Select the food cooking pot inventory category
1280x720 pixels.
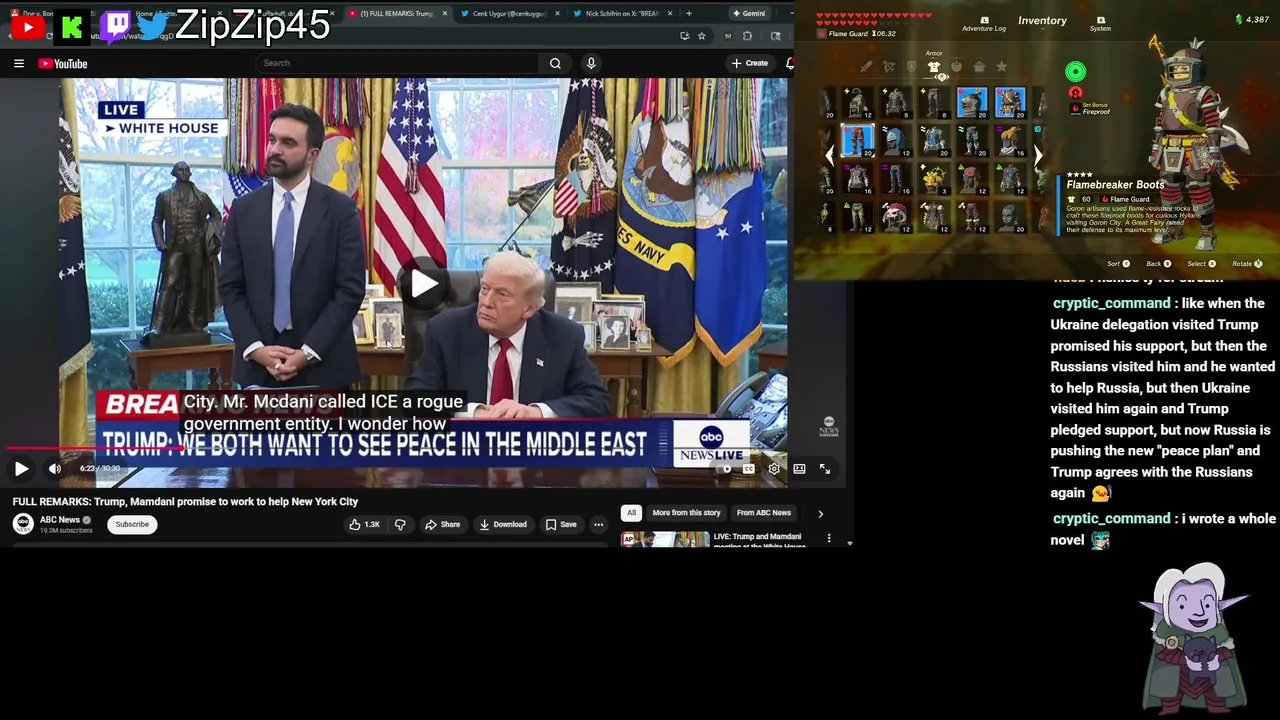click(979, 67)
